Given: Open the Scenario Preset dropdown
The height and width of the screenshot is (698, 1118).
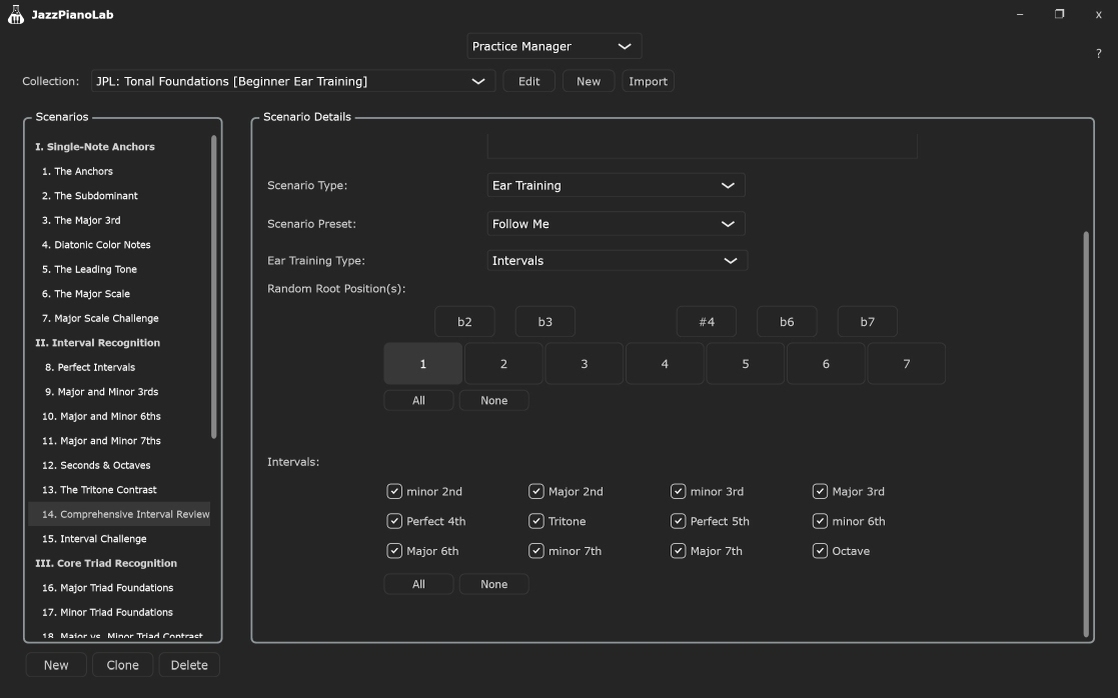Looking at the screenshot, I should (x=616, y=224).
